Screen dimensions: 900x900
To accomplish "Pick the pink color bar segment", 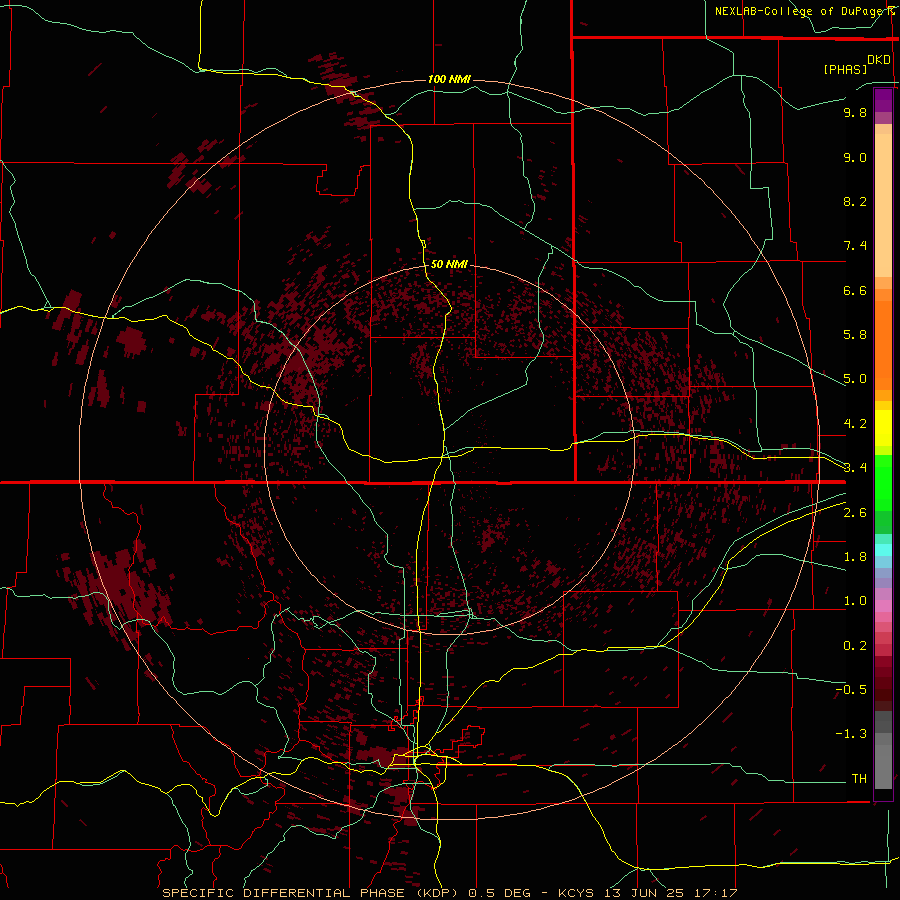I will point(883,606).
